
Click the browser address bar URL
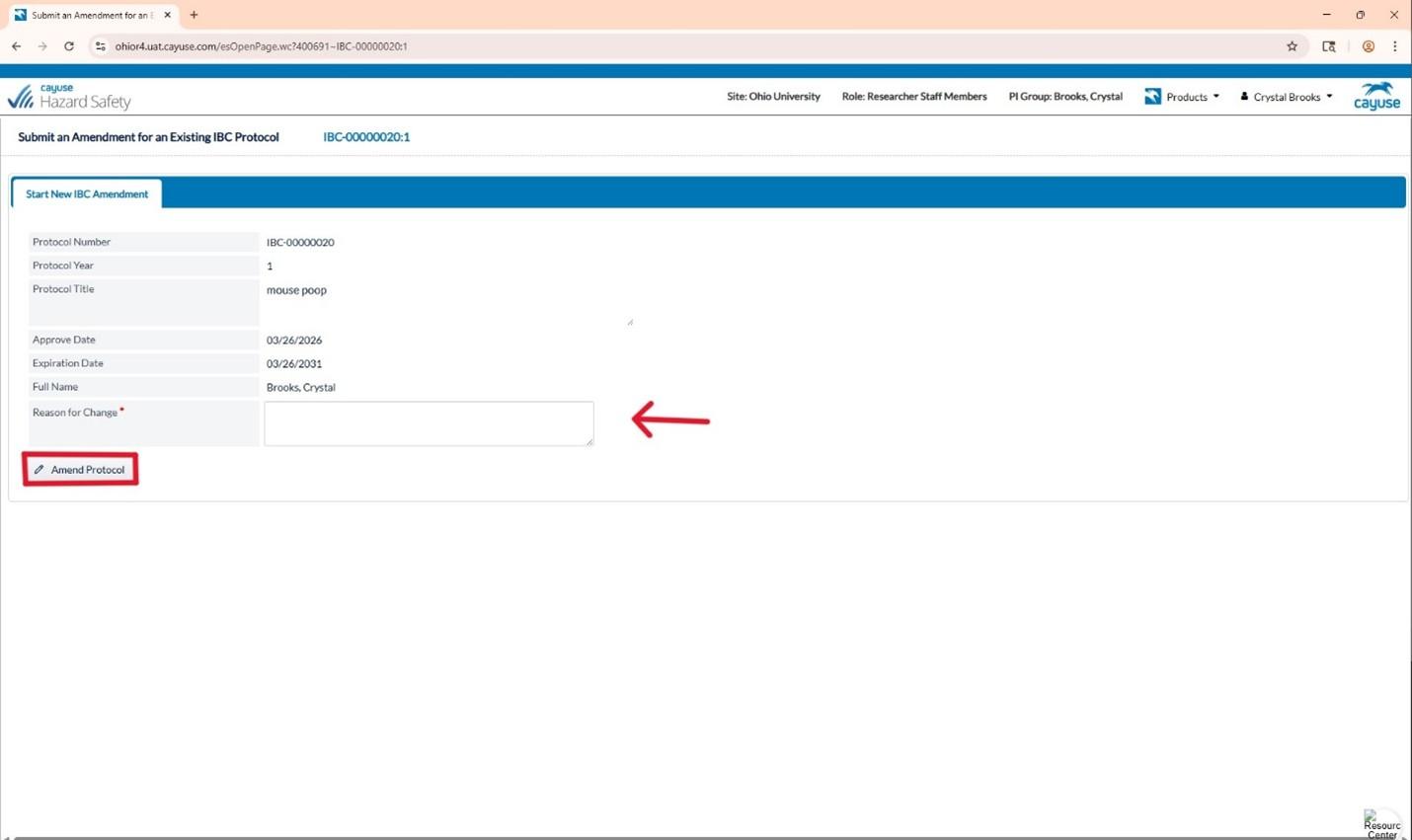tap(261, 46)
